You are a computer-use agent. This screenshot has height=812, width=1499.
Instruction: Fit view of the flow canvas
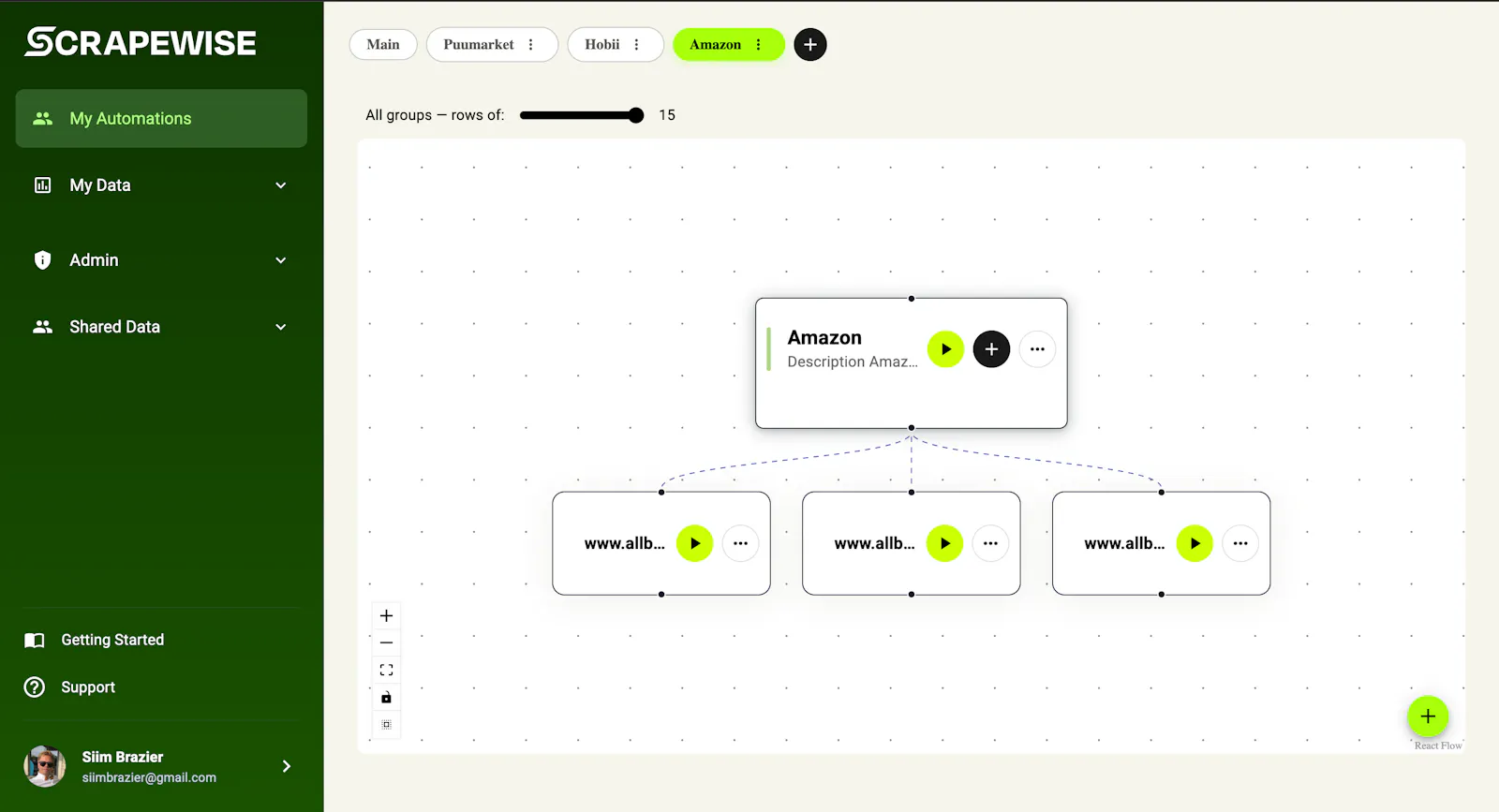point(386,670)
